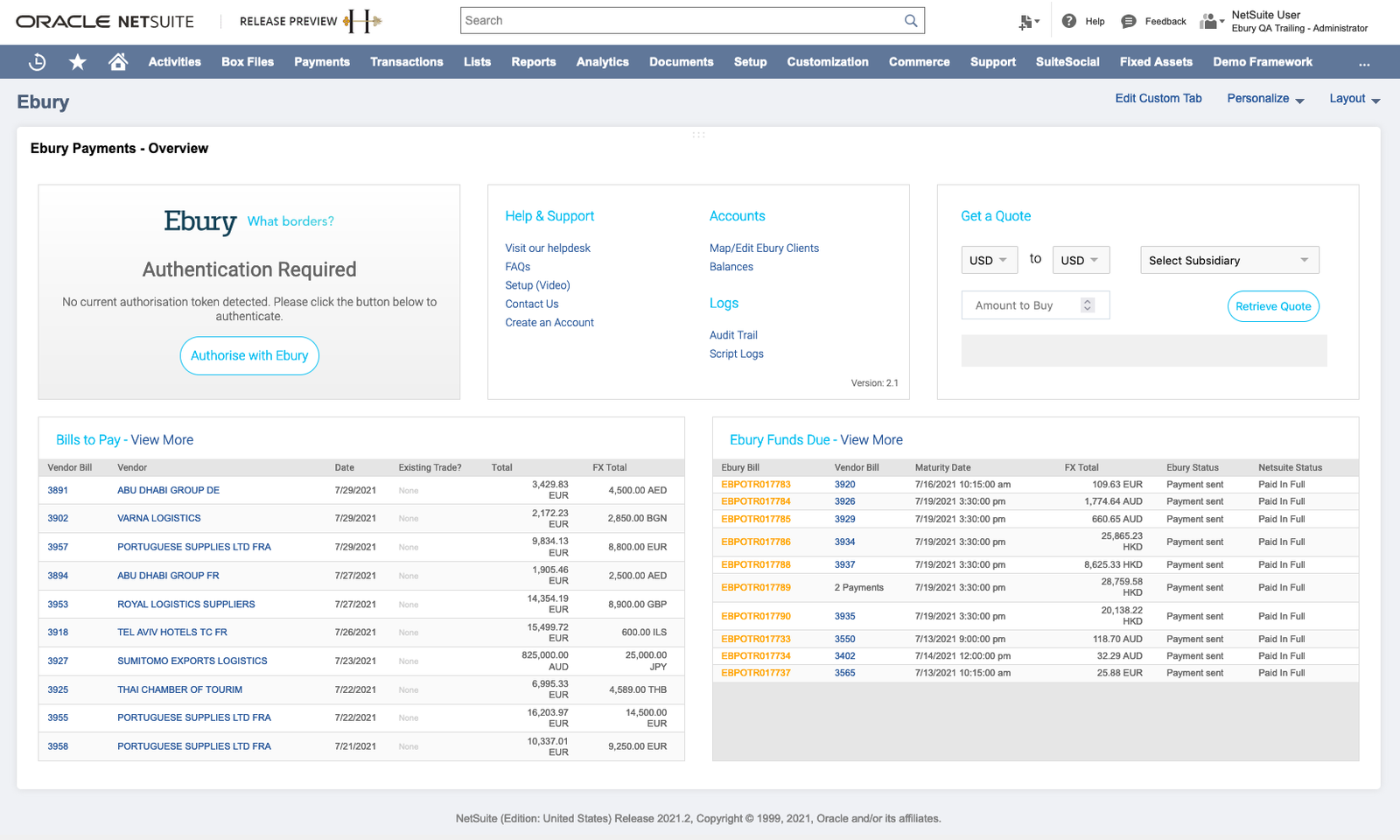
Task: Open the Transactions menu
Action: [x=407, y=62]
